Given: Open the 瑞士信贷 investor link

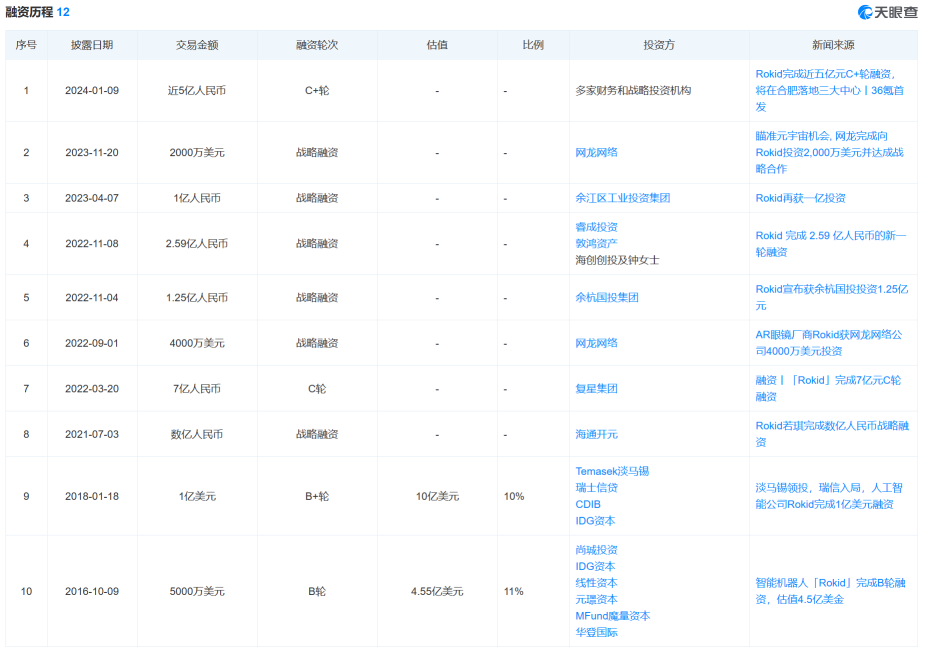Looking at the screenshot, I should coord(596,488).
